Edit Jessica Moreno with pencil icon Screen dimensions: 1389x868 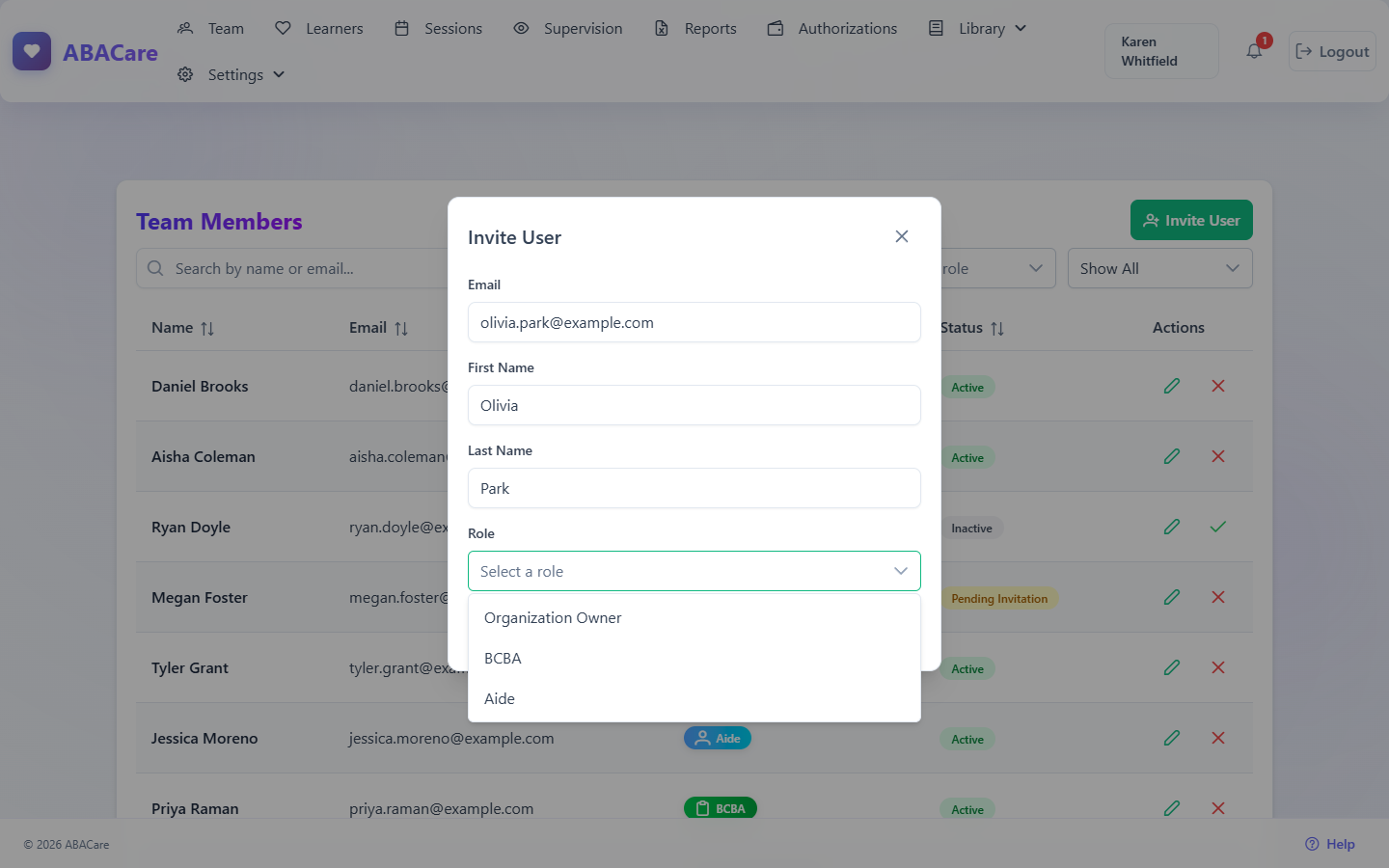pos(1172,738)
